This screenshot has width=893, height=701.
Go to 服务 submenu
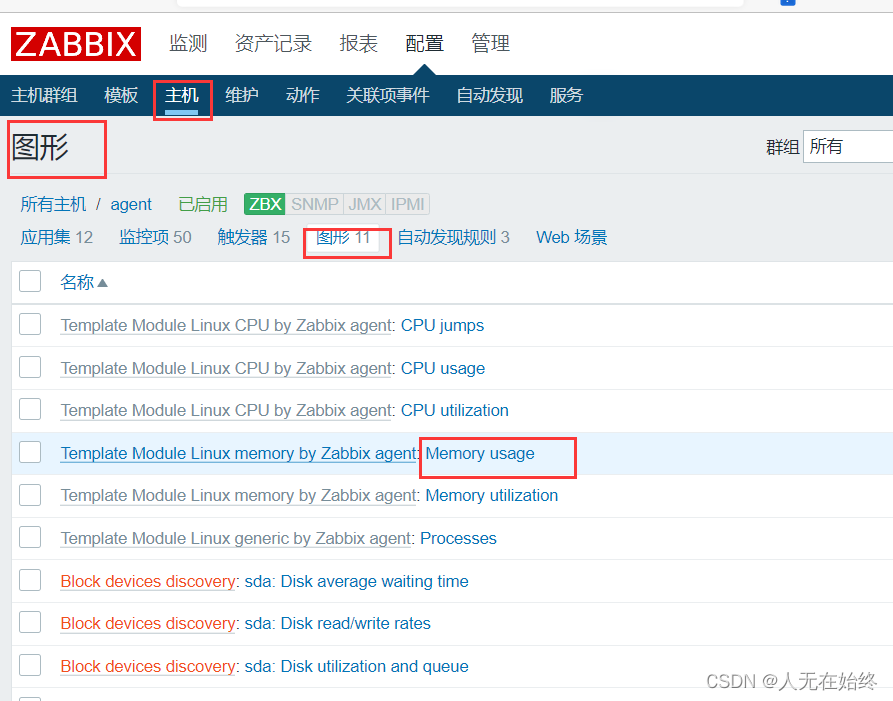[566, 95]
